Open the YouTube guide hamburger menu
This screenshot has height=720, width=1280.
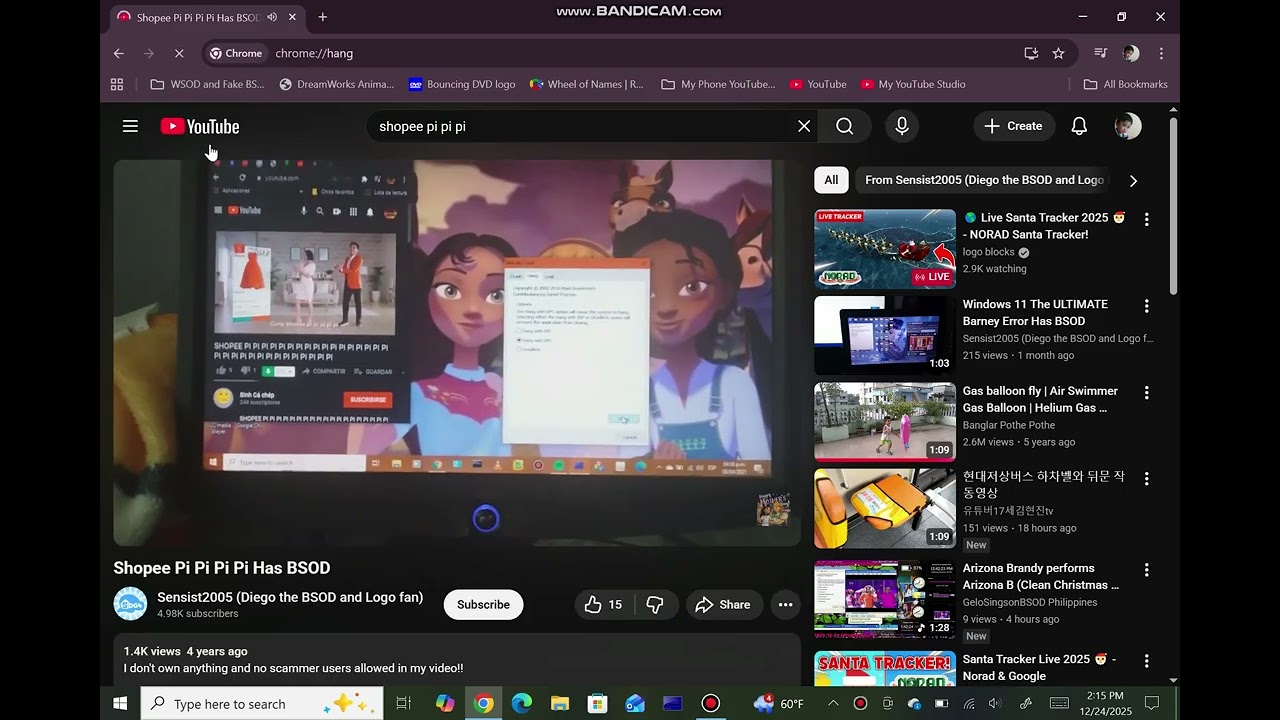click(130, 126)
